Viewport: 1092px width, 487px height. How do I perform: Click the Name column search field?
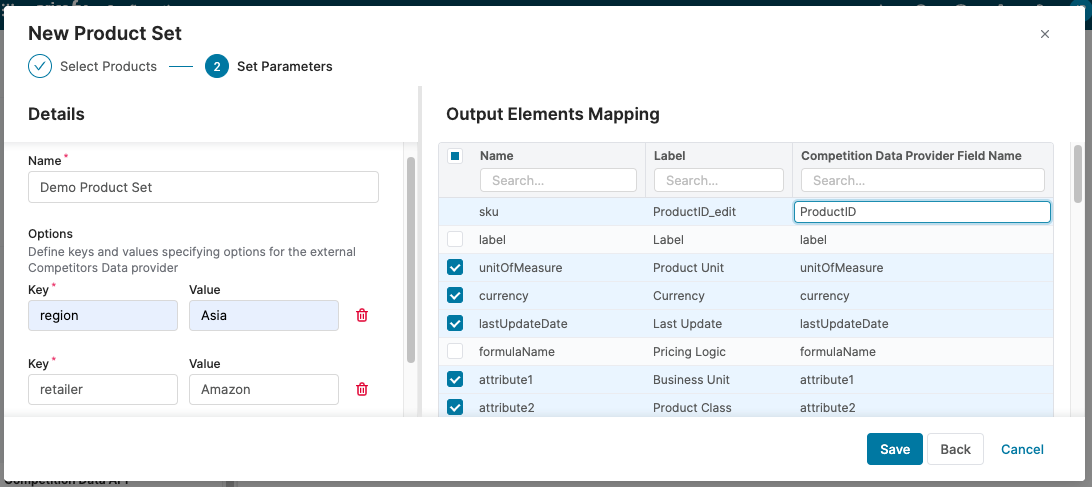[558, 180]
